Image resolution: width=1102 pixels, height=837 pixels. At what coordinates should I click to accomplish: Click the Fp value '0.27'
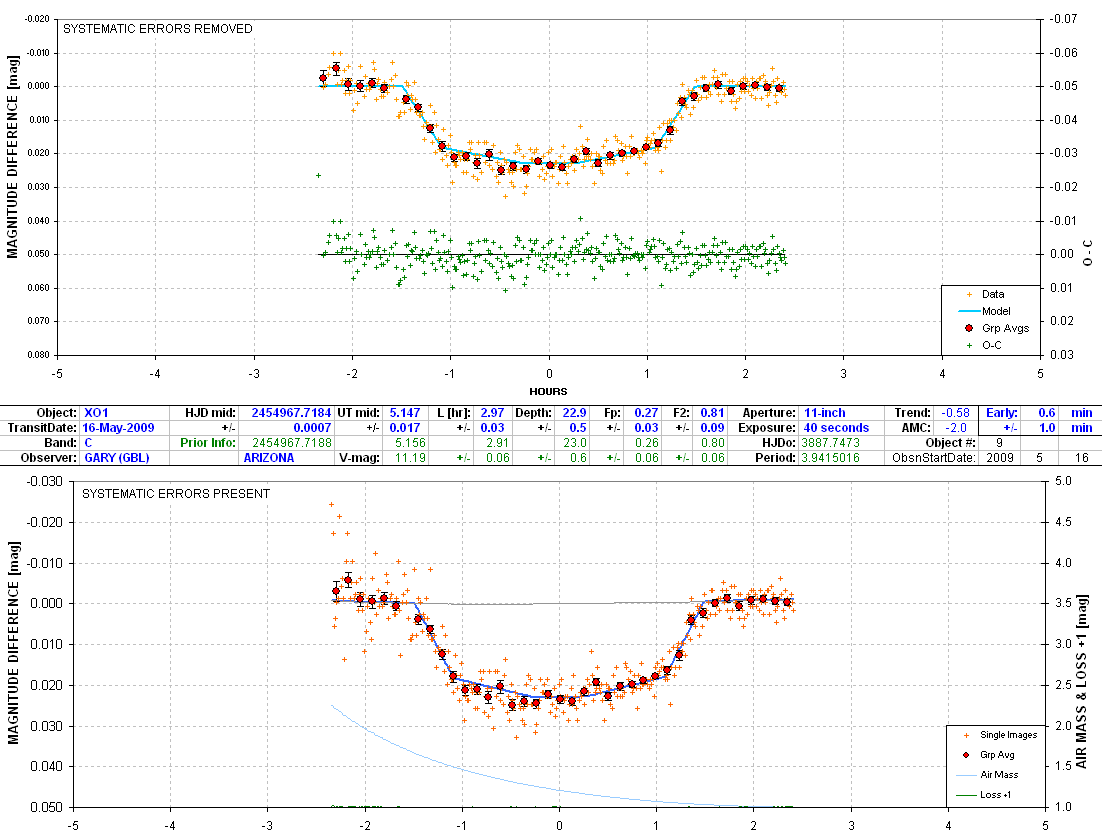[x=647, y=413]
